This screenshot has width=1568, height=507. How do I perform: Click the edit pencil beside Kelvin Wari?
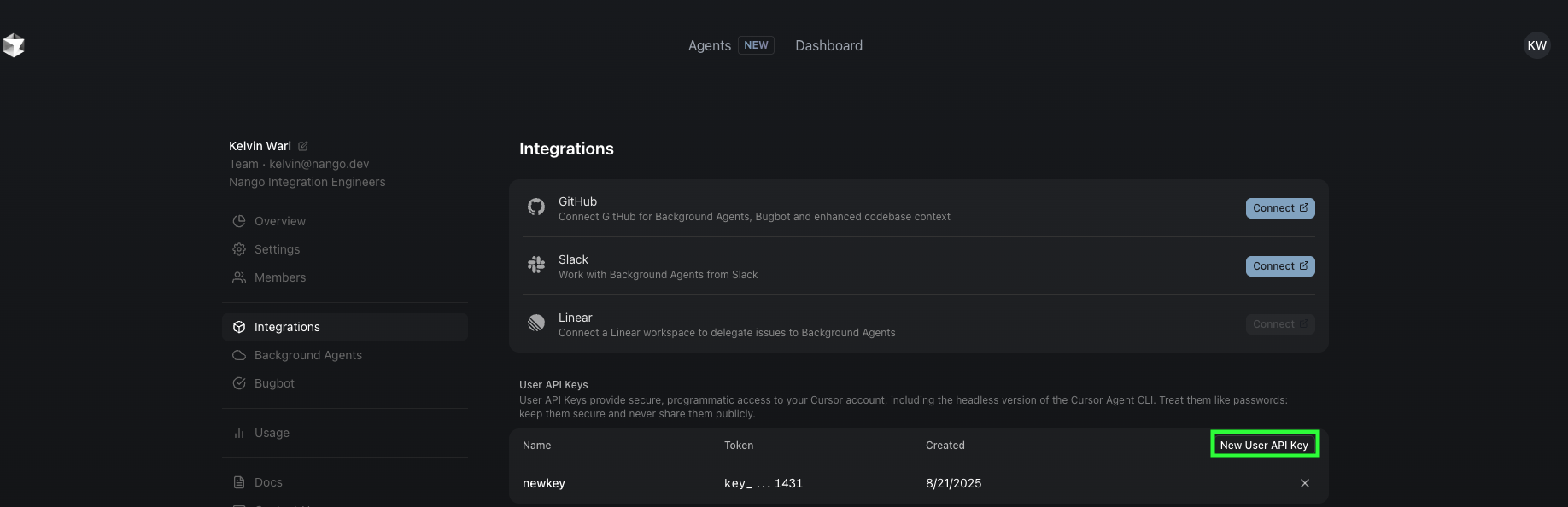pyautogui.click(x=303, y=146)
